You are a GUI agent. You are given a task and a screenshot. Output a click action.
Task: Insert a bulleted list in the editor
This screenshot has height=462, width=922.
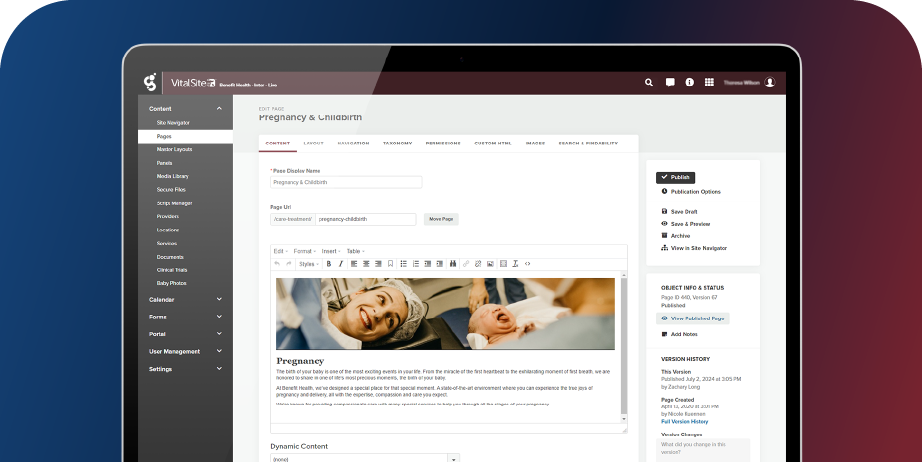coord(403,264)
